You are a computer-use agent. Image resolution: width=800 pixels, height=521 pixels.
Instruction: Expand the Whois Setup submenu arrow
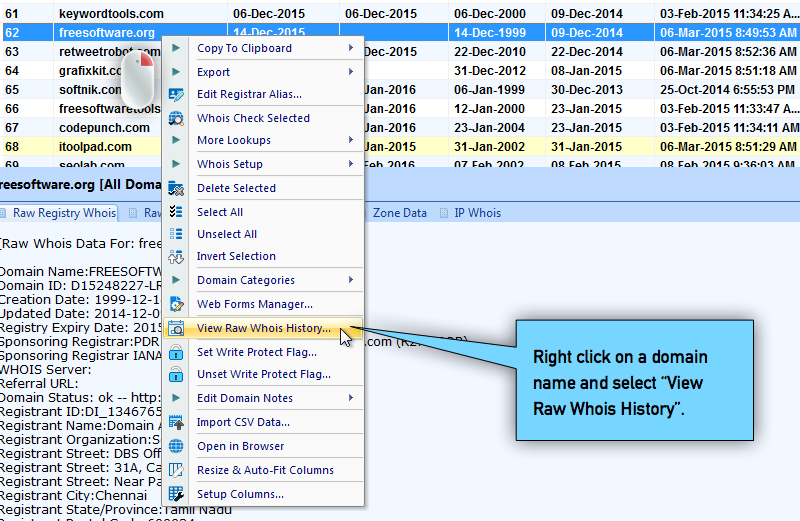point(351,164)
